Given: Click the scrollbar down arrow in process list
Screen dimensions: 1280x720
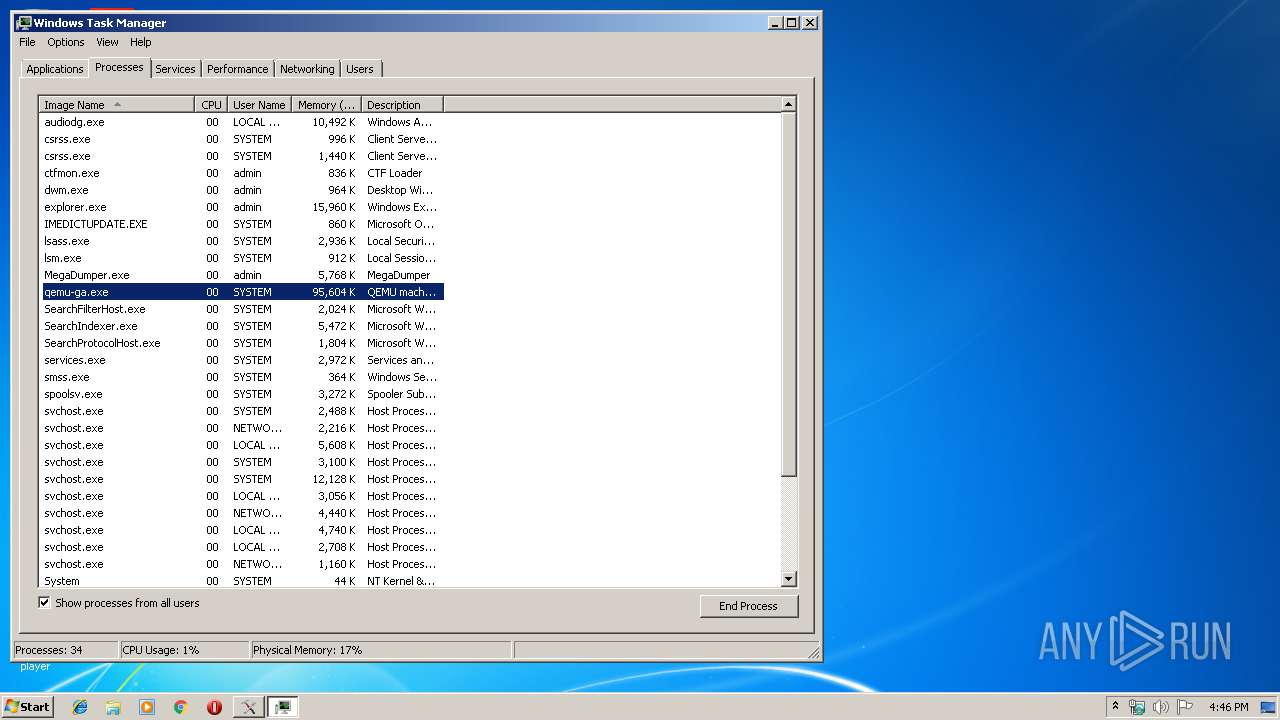Looking at the screenshot, I should pyautogui.click(x=788, y=579).
